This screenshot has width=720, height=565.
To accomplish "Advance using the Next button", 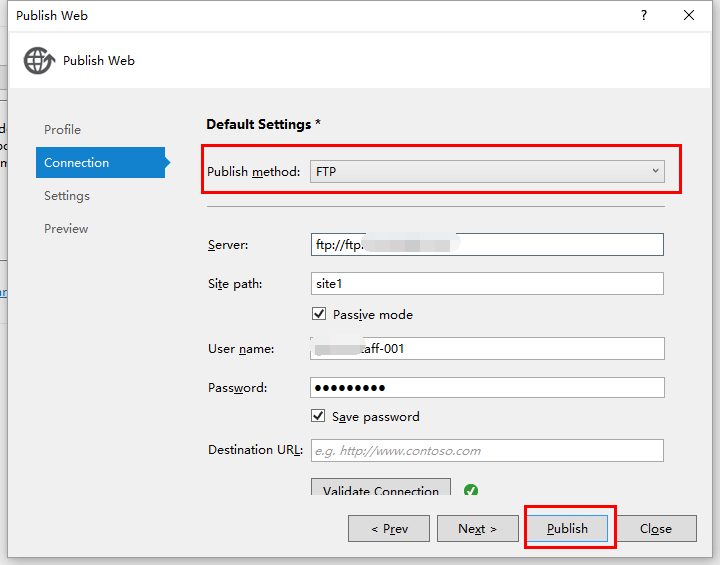I will click(478, 529).
